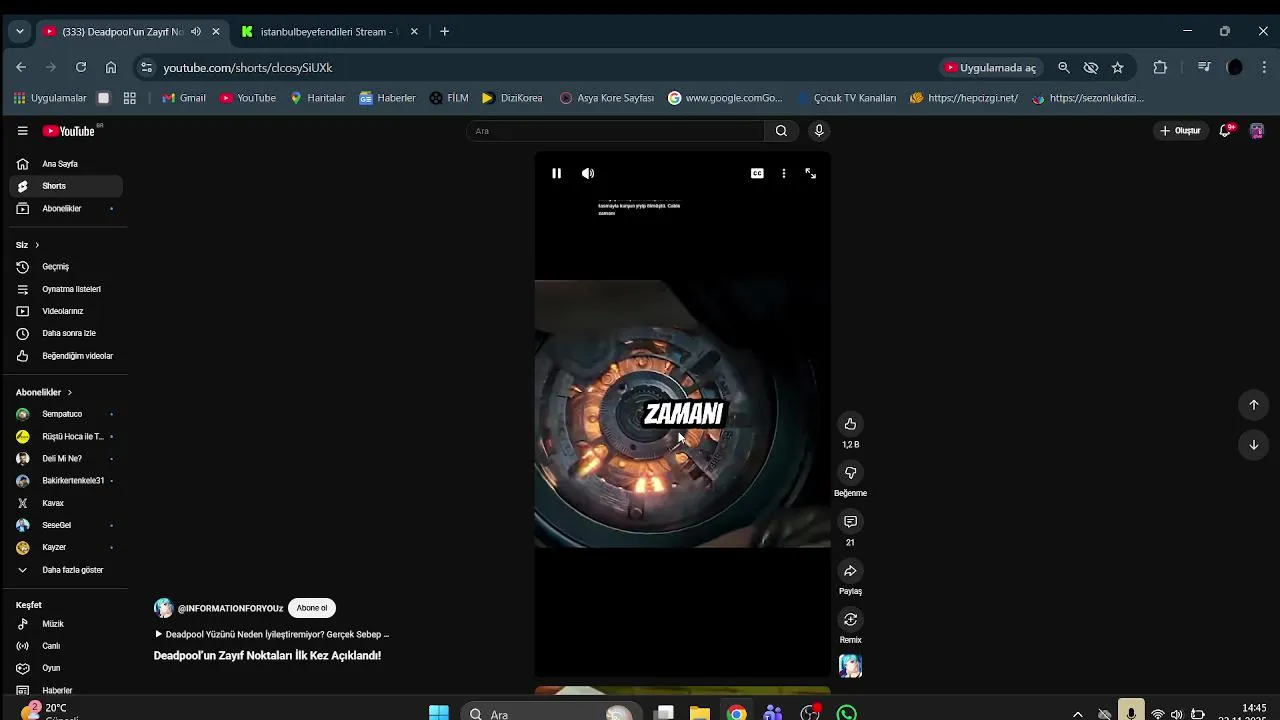
Task: Open the Haritalar bookmark
Action: (317, 98)
